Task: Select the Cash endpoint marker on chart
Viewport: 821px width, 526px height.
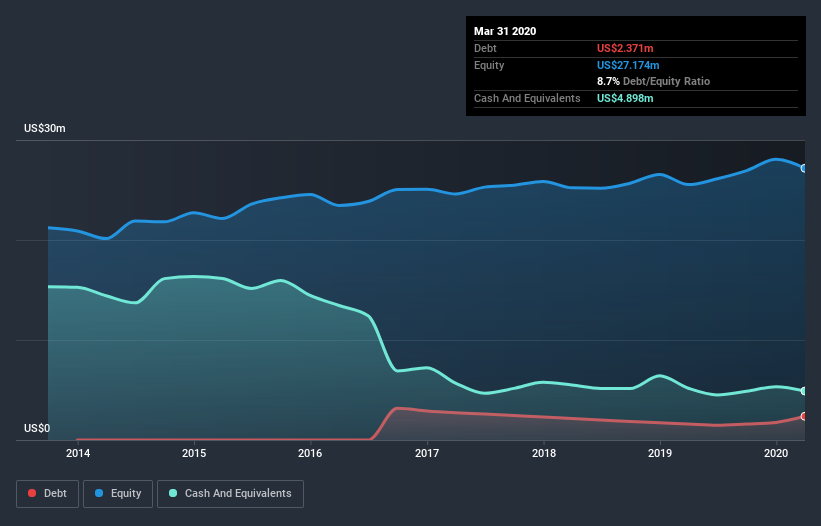Action: [803, 391]
